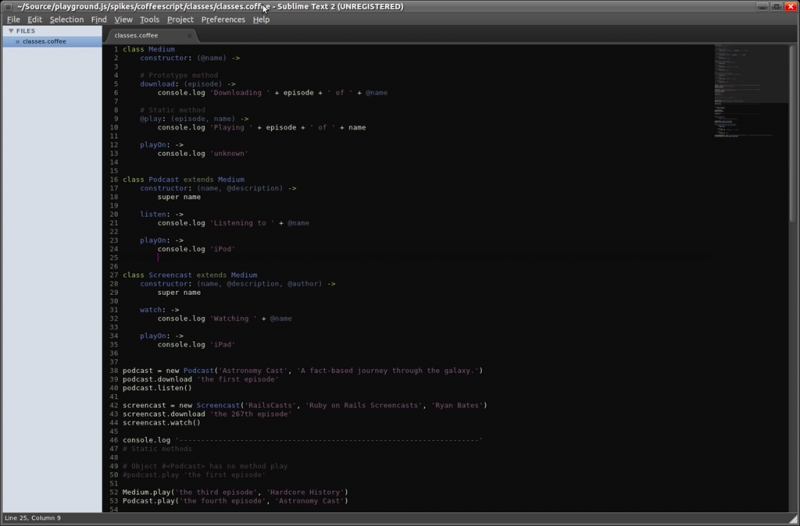Close classes.coffee via the sidebar x icon
This screenshot has height=526, width=800.
pos(17,42)
